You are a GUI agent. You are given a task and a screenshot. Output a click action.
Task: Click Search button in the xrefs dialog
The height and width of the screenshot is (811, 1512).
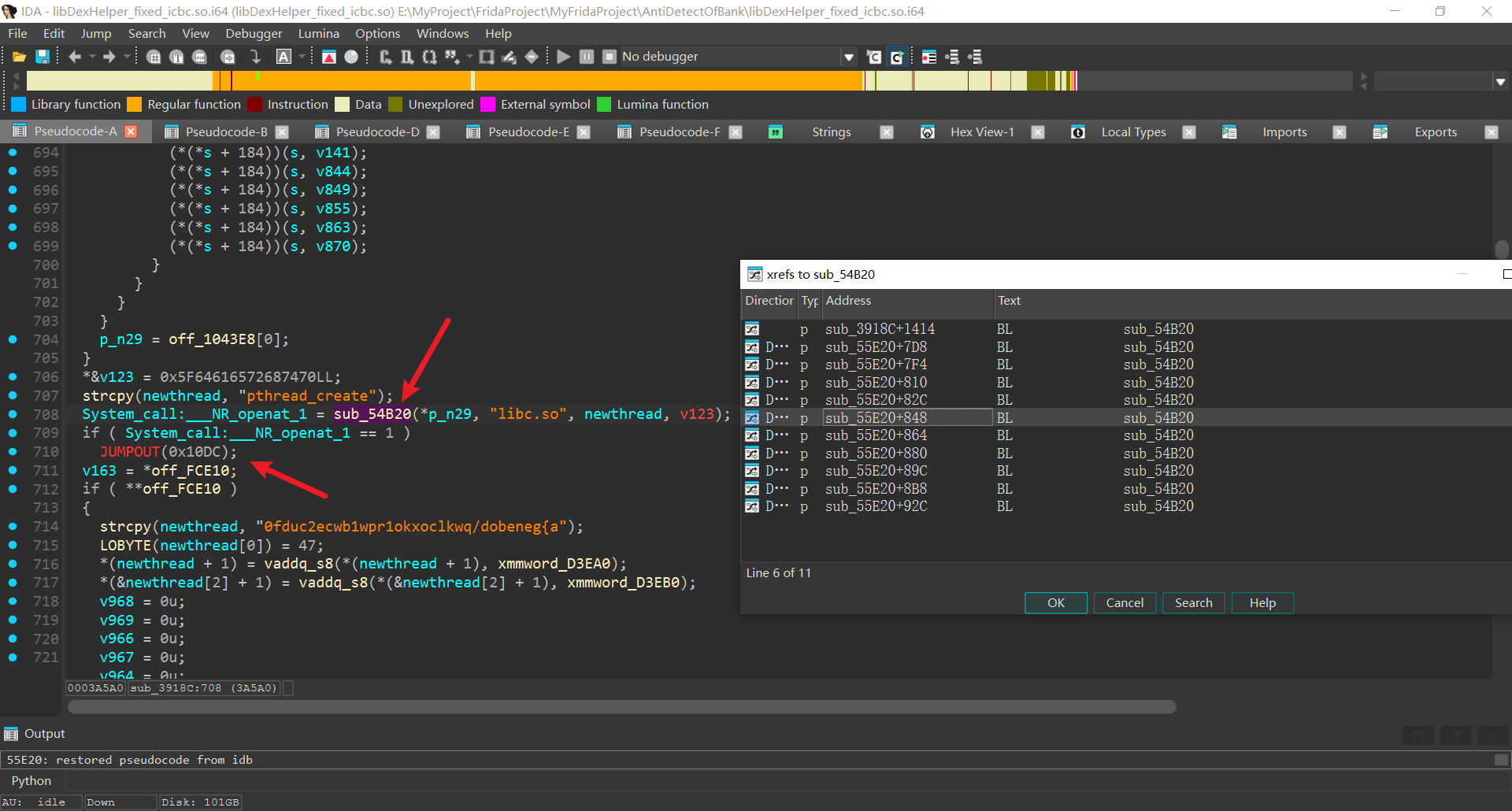point(1193,602)
